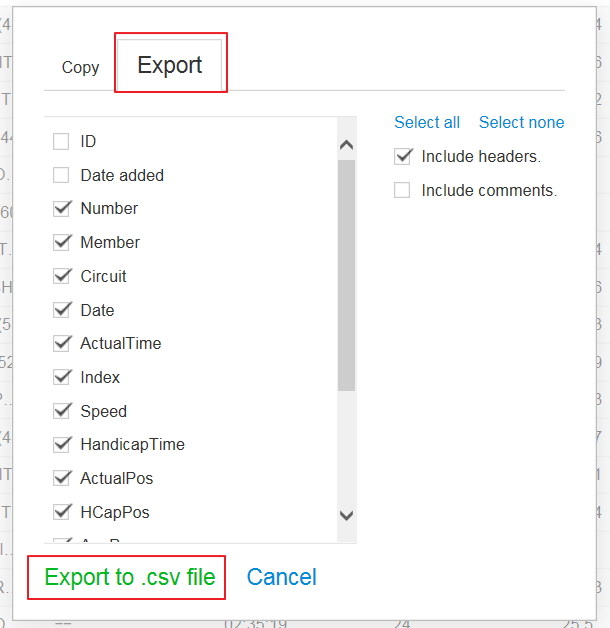
Task: Click the scroll down arrow in column list
Action: [346, 515]
